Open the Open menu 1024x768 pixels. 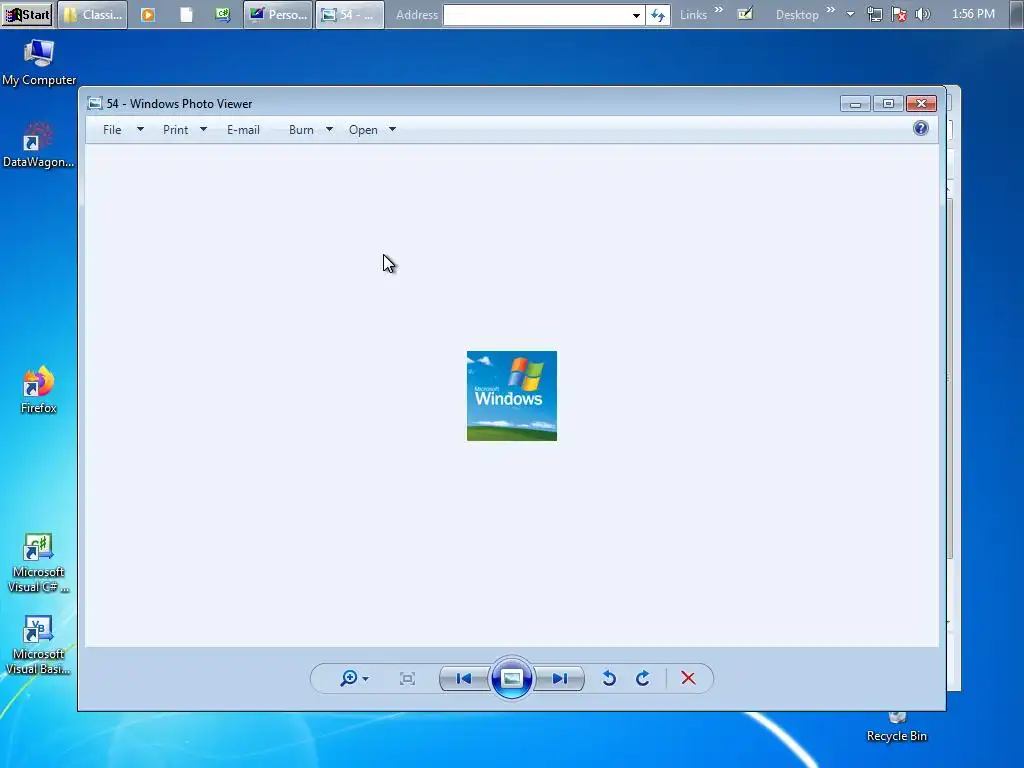tap(363, 130)
